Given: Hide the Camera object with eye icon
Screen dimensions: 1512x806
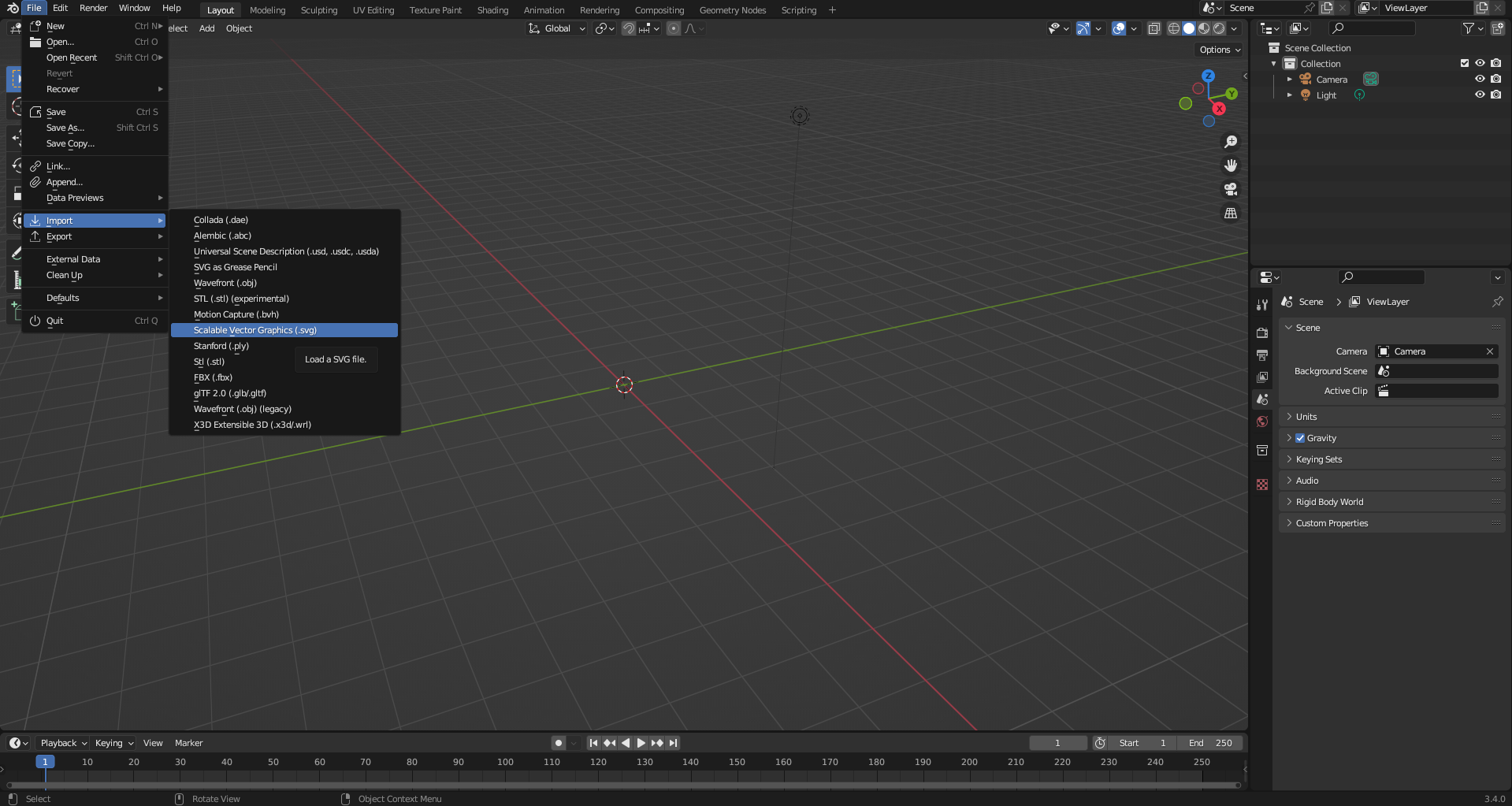Looking at the screenshot, I should [x=1480, y=79].
